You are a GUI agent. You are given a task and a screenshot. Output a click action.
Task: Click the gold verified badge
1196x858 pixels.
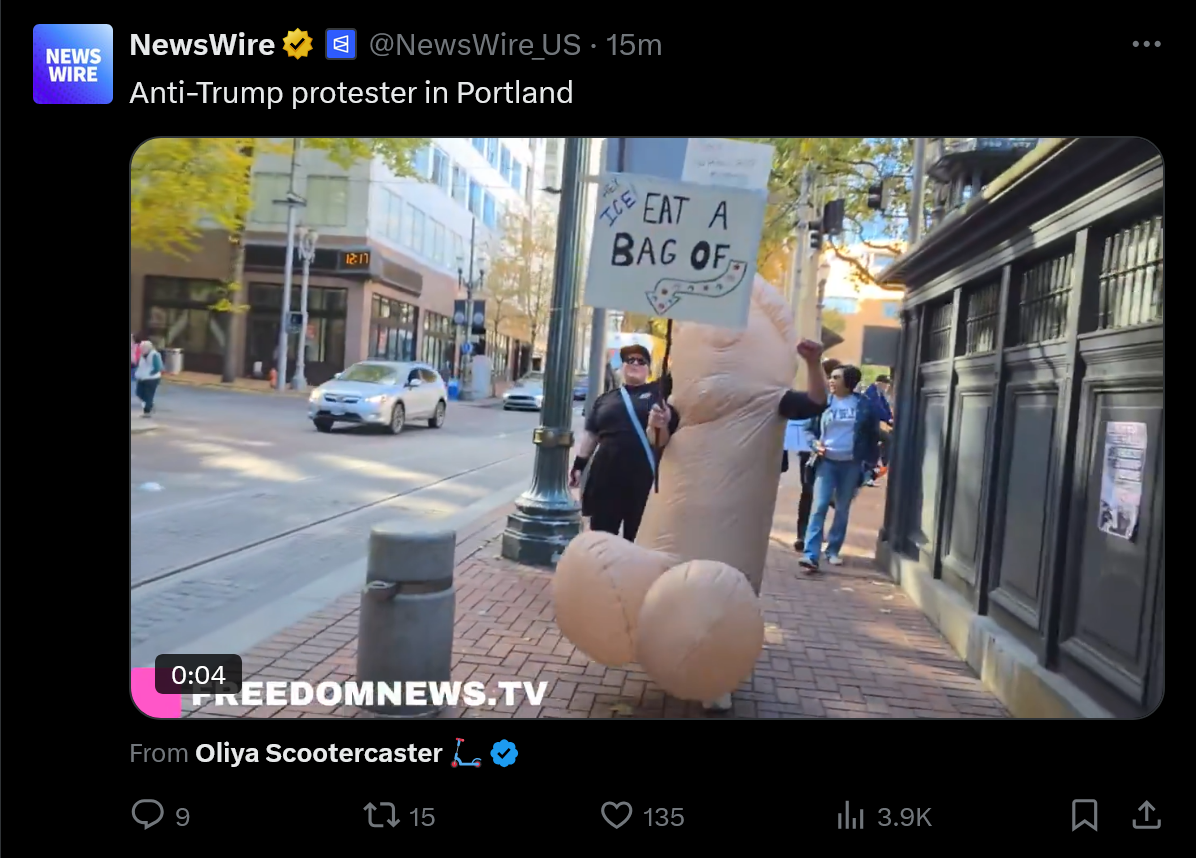[x=297, y=44]
